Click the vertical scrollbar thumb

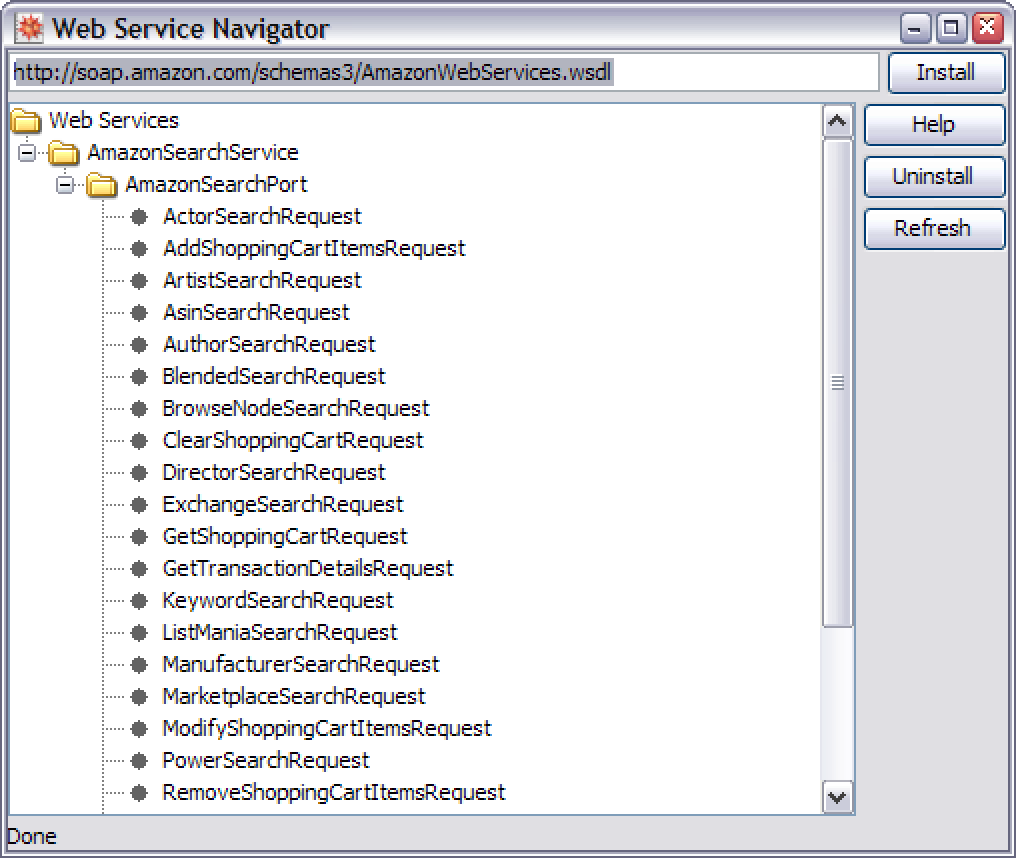(x=838, y=383)
